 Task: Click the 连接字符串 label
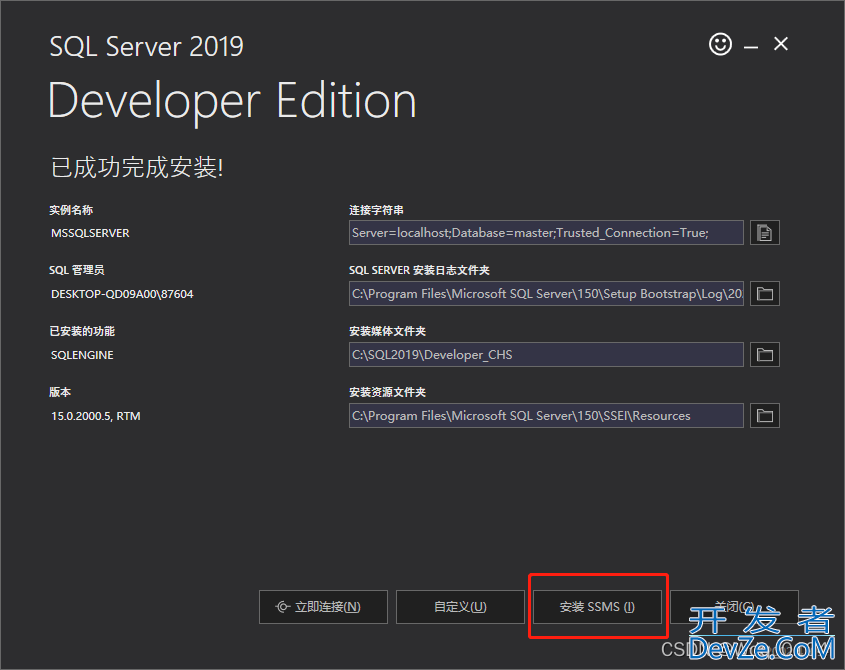point(376,210)
